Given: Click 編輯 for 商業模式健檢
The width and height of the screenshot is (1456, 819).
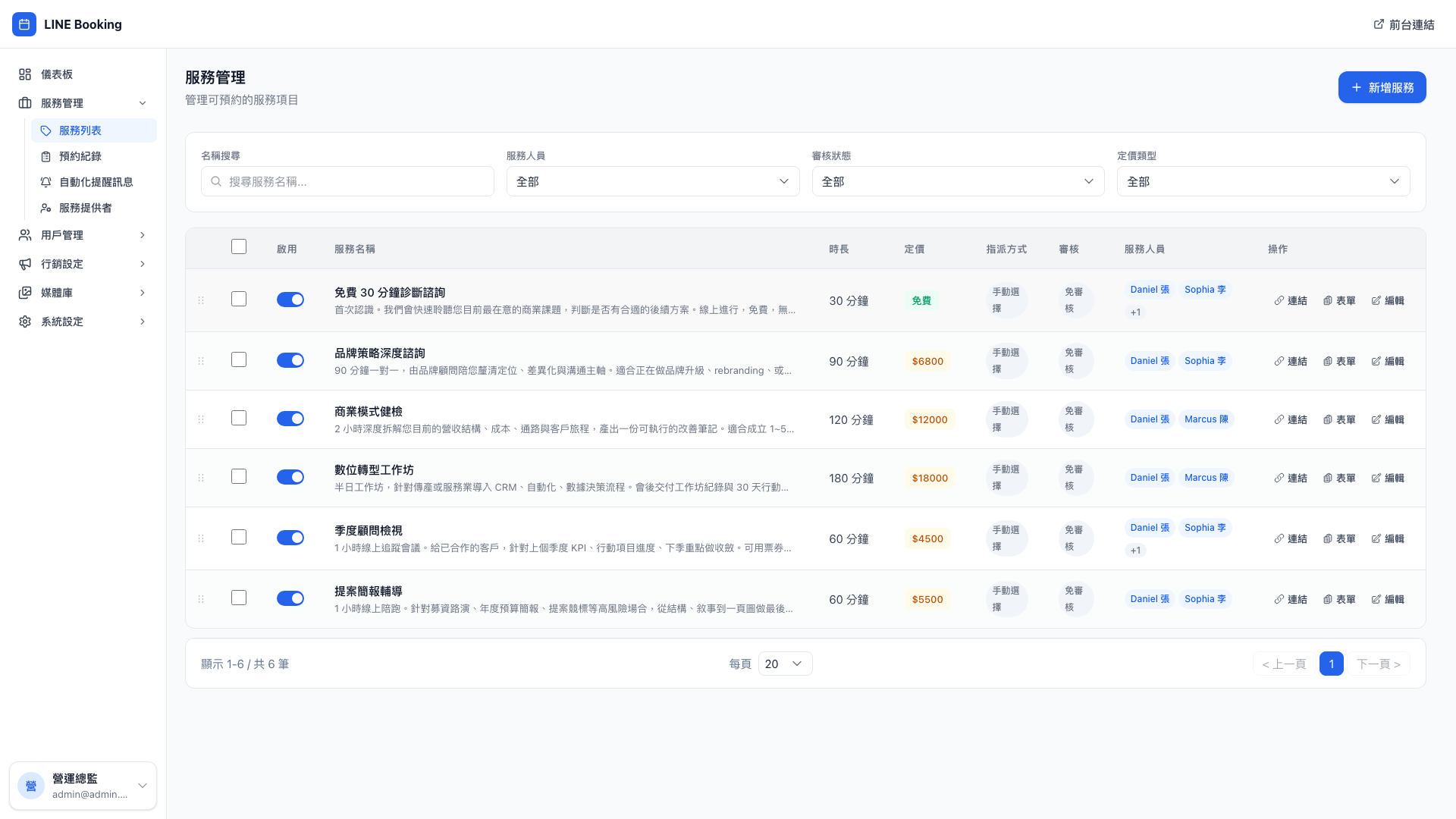Looking at the screenshot, I should [x=1388, y=419].
